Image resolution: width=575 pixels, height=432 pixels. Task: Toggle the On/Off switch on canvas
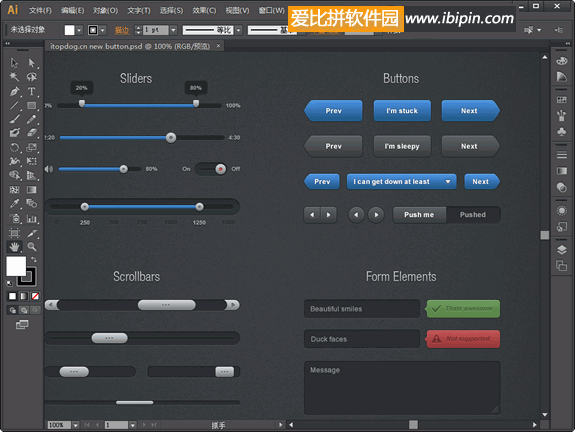coord(210,169)
